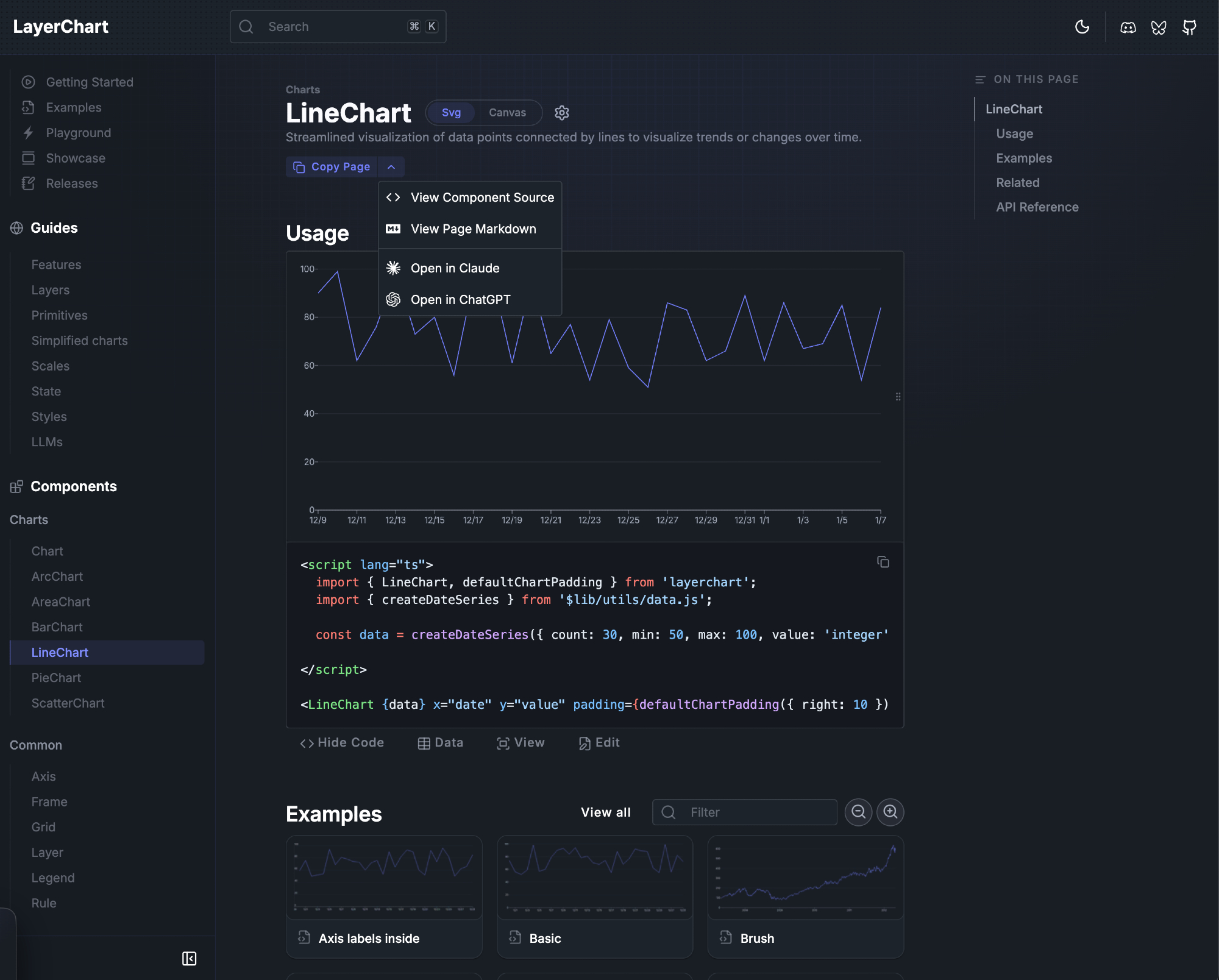This screenshot has width=1219, height=980.
Task: Choose Open in Claude
Action: point(455,268)
